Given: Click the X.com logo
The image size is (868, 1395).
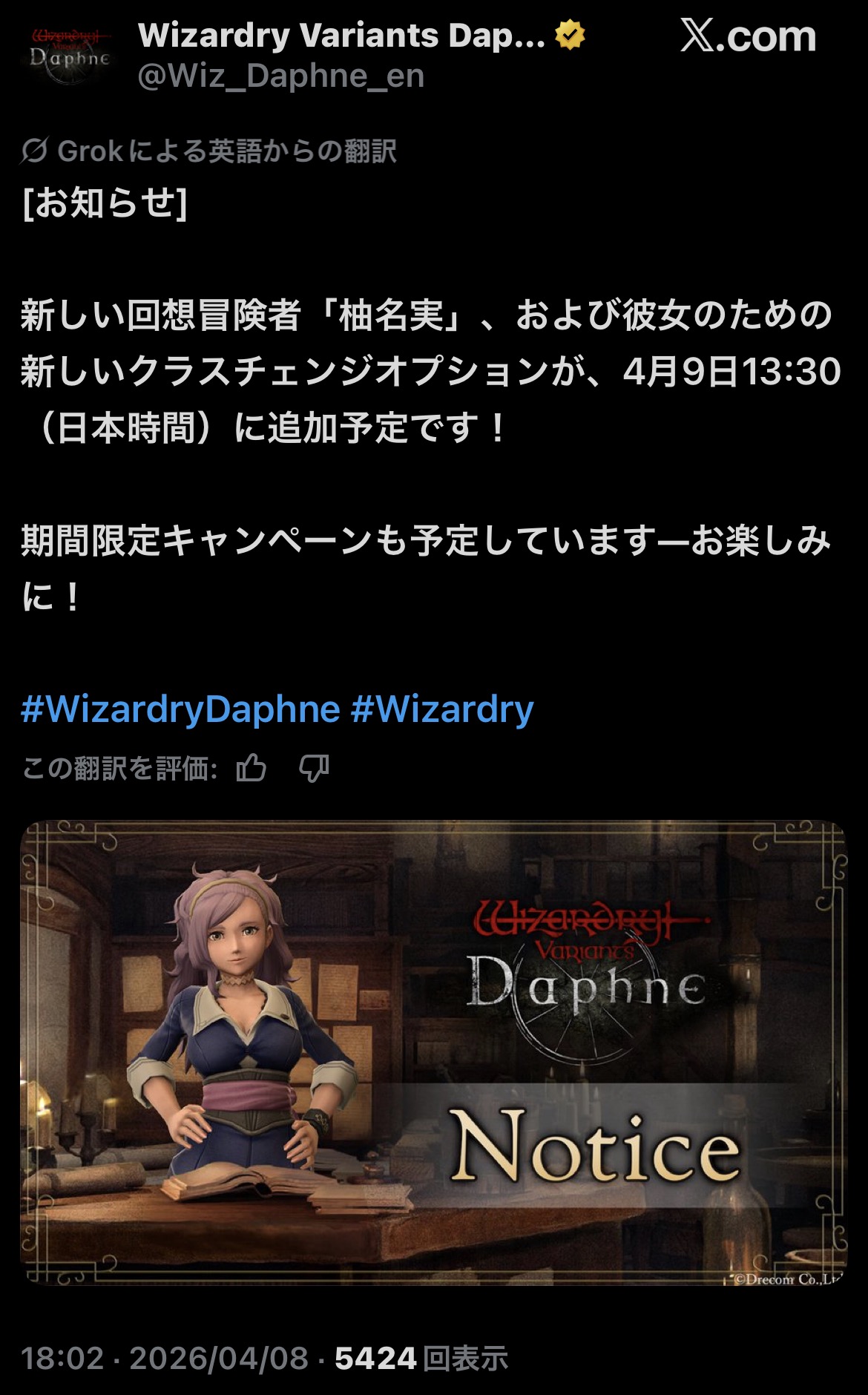Looking at the screenshot, I should (748, 36).
